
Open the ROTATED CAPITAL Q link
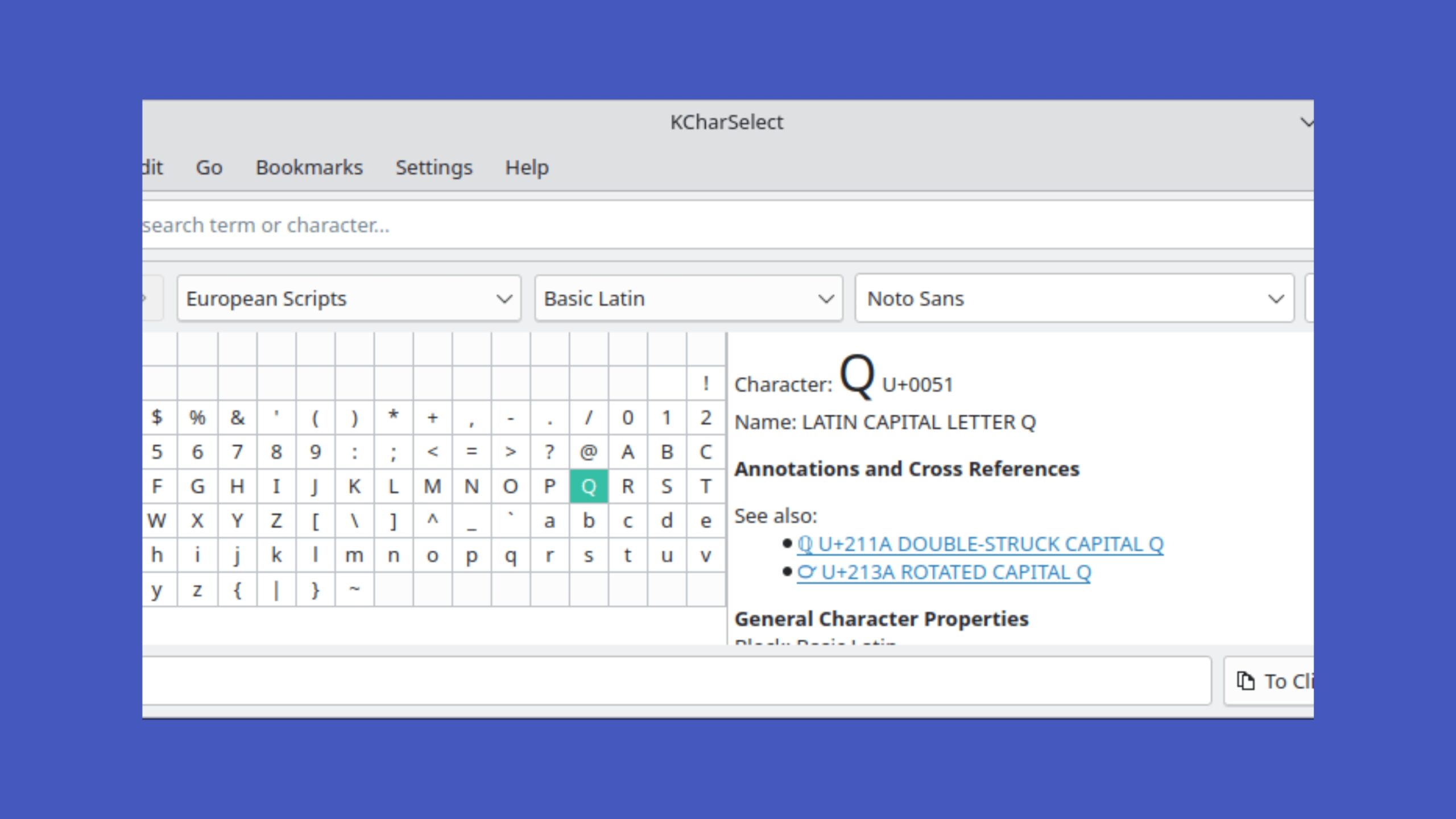tap(944, 572)
